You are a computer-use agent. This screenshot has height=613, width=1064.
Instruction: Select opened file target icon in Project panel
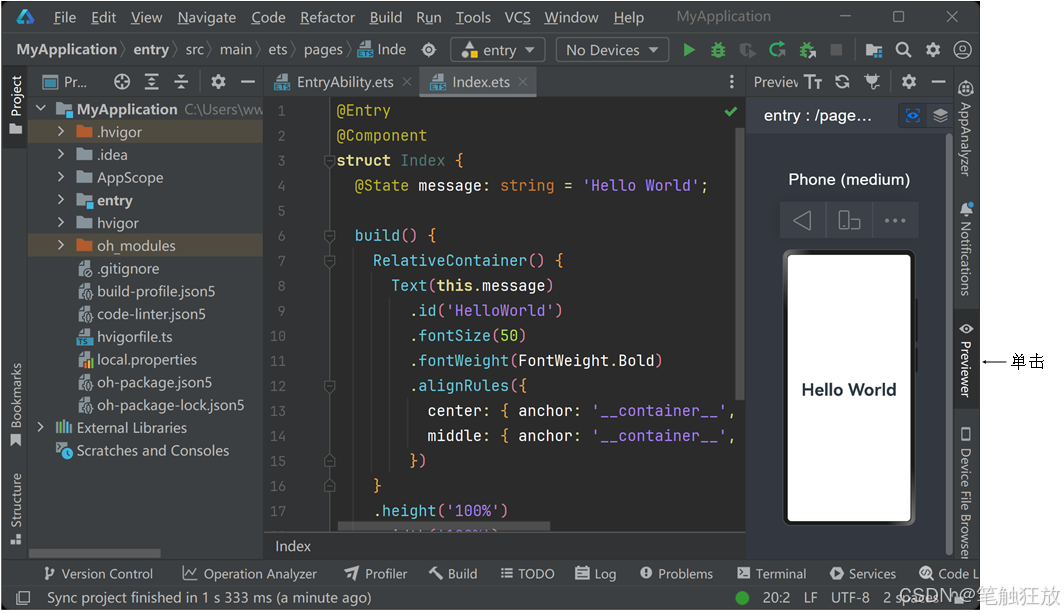tap(121, 82)
